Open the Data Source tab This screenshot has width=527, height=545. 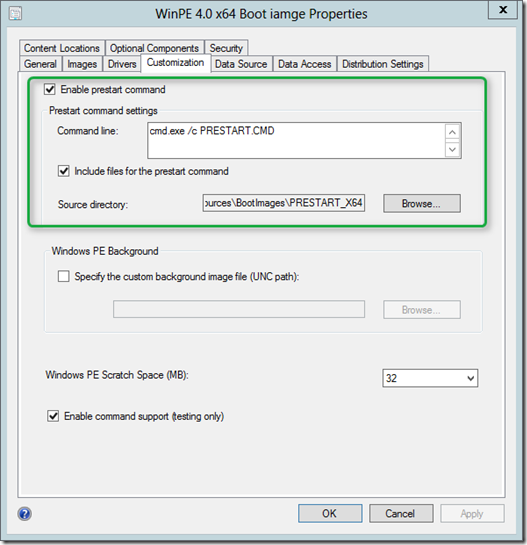241,64
